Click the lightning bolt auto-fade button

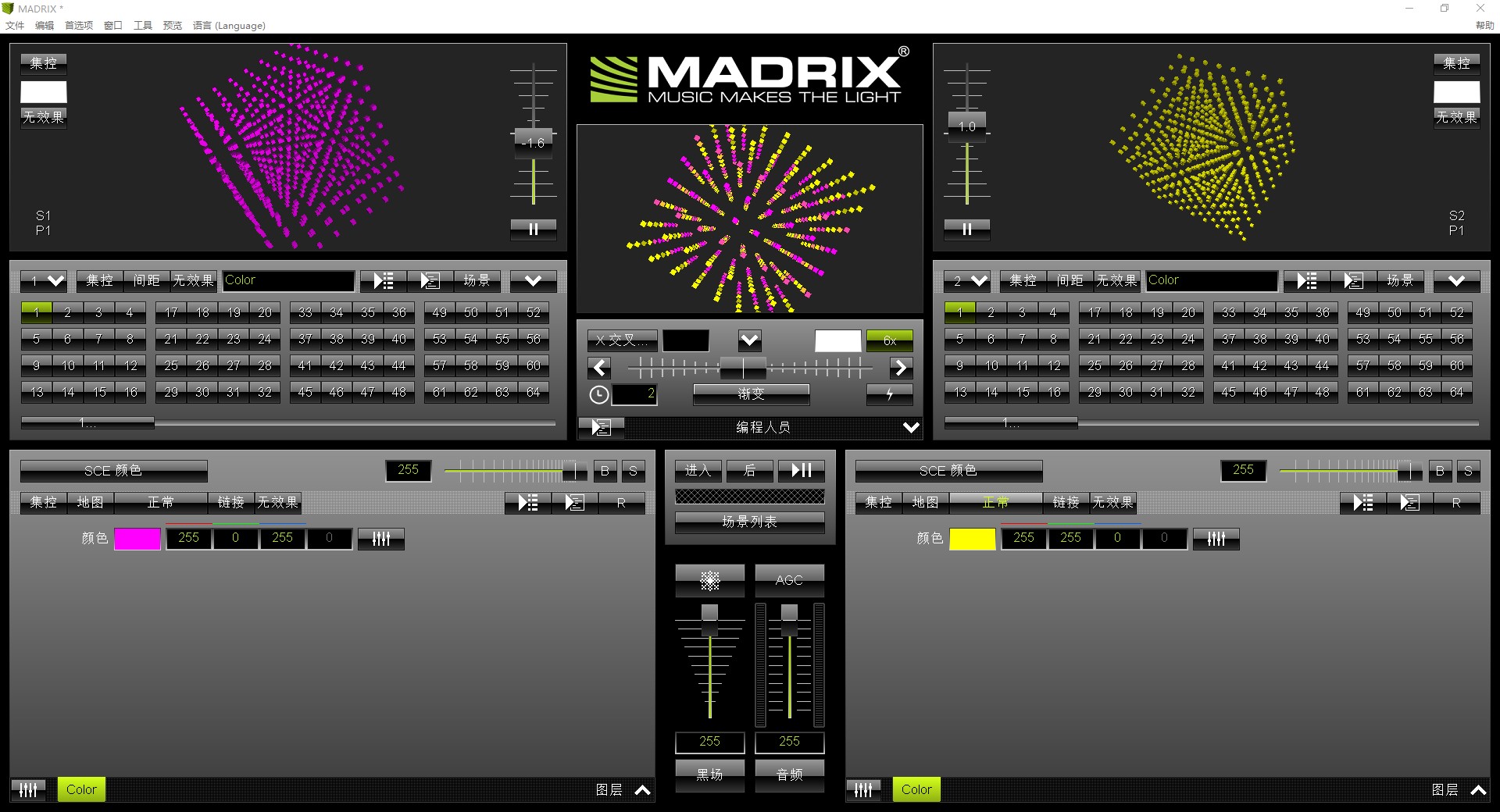[x=889, y=394]
